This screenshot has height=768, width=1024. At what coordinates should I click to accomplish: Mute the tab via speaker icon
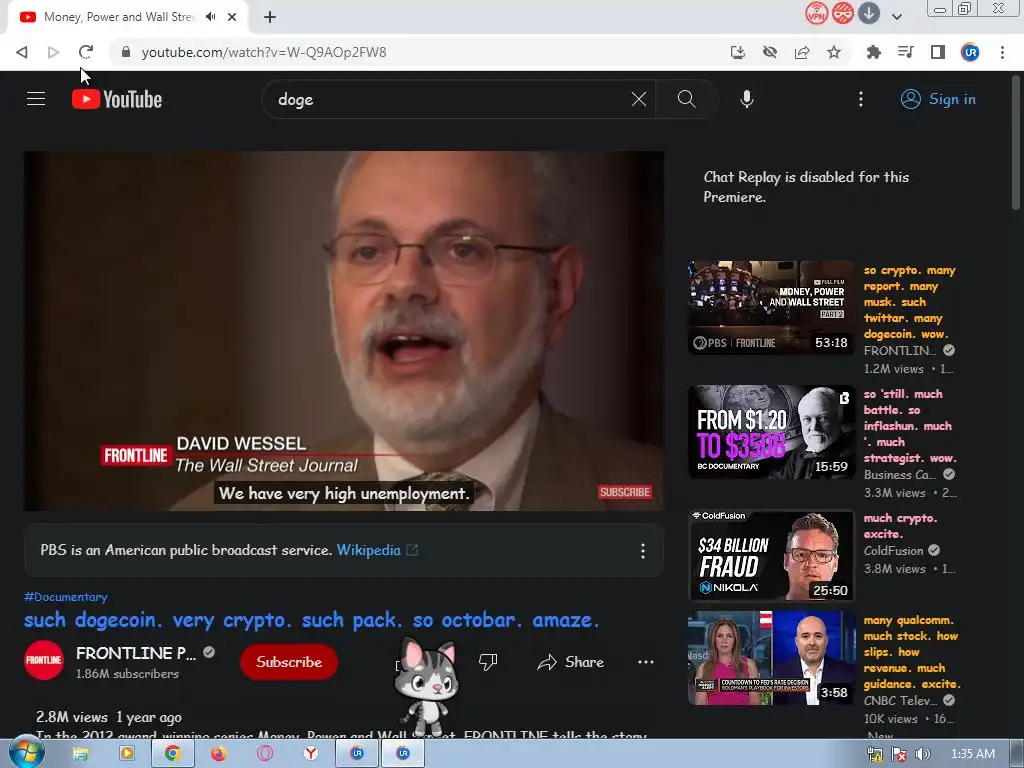(x=210, y=17)
